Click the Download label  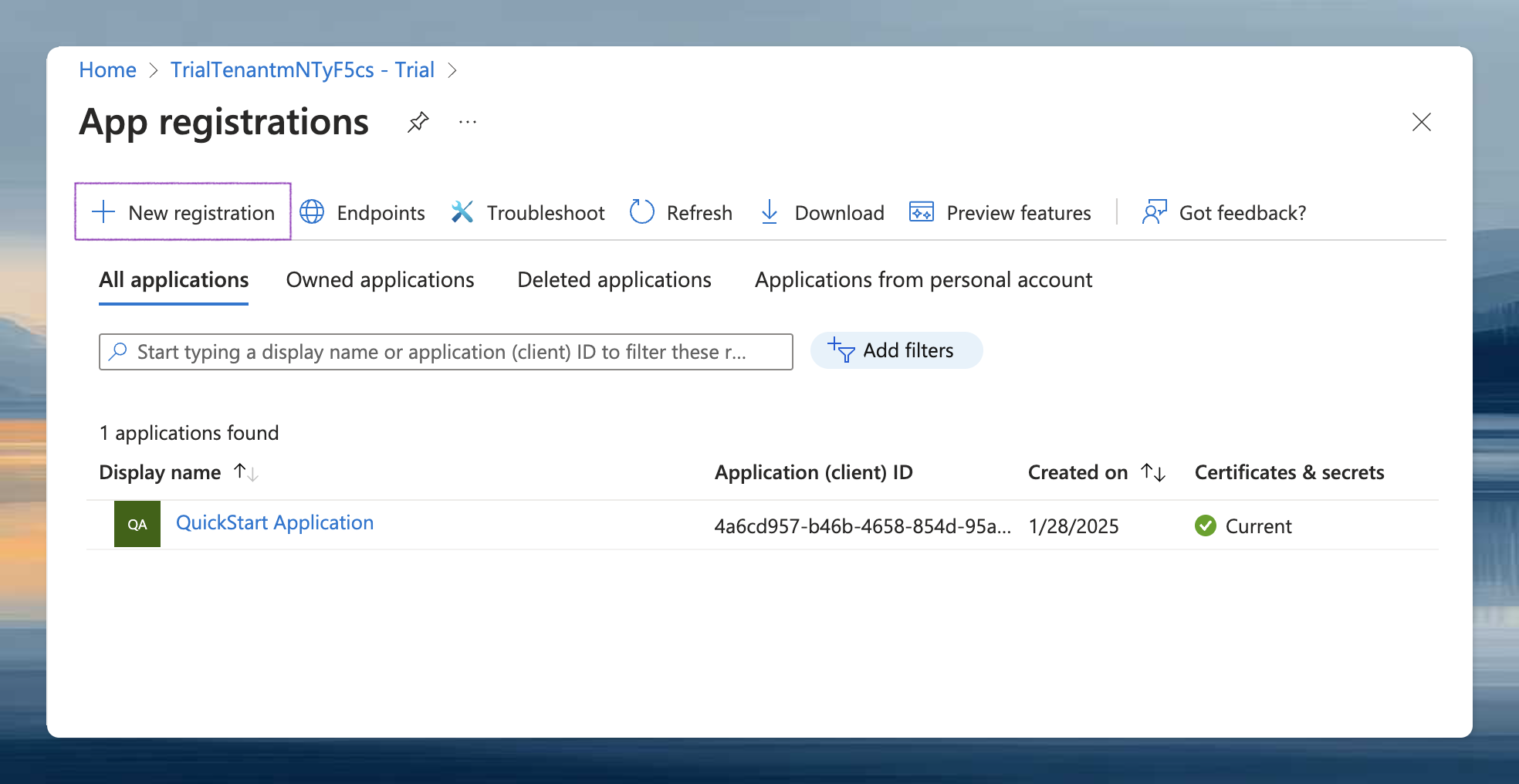coord(840,213)
